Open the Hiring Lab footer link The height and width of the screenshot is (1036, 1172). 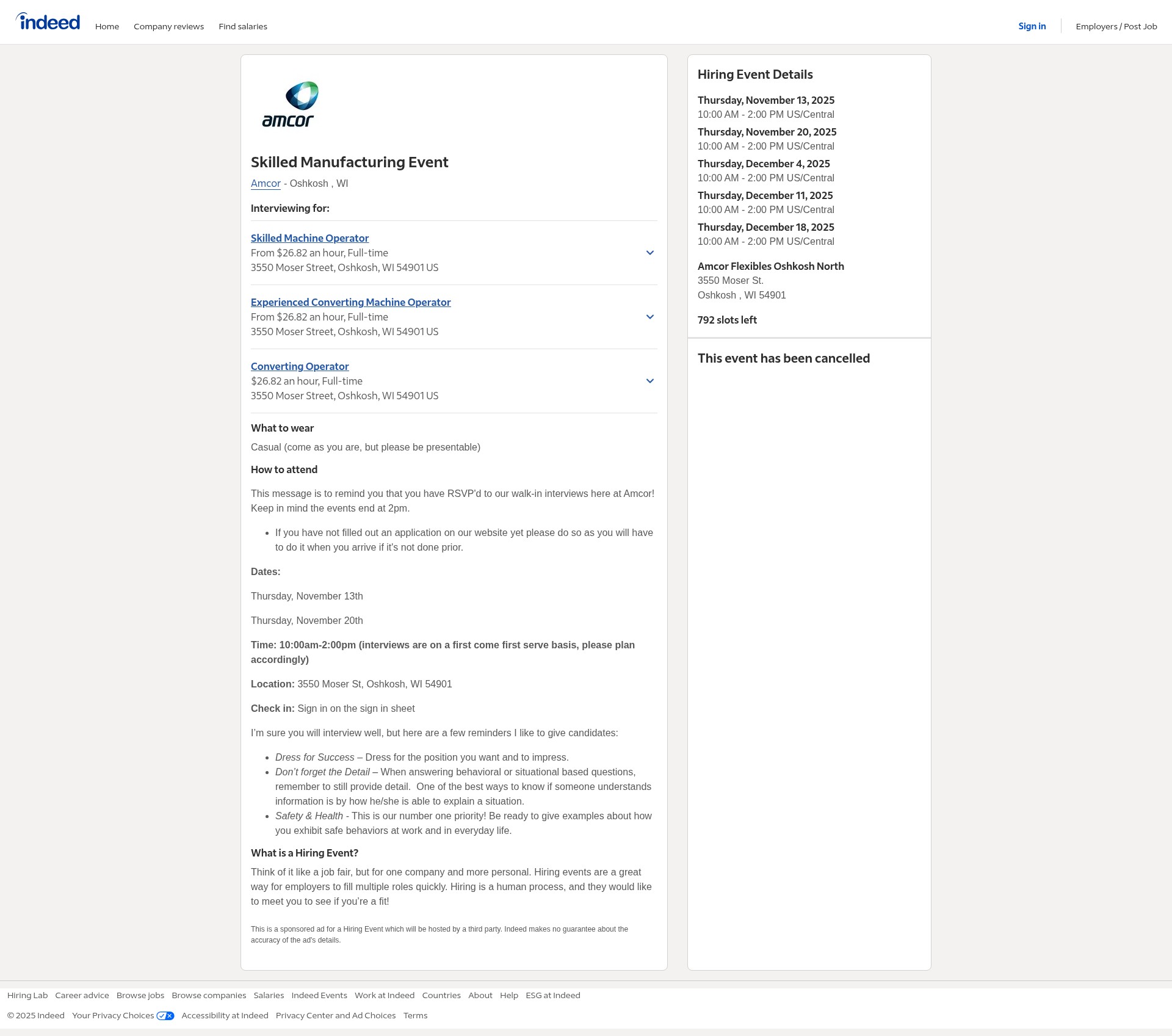[27, 995]
